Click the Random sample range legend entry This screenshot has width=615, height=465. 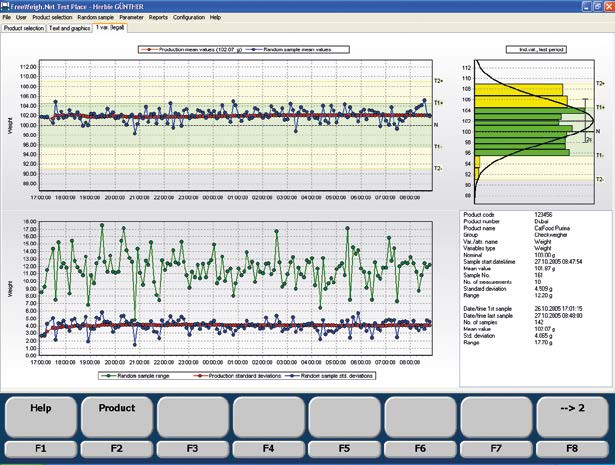pos(135,376)
